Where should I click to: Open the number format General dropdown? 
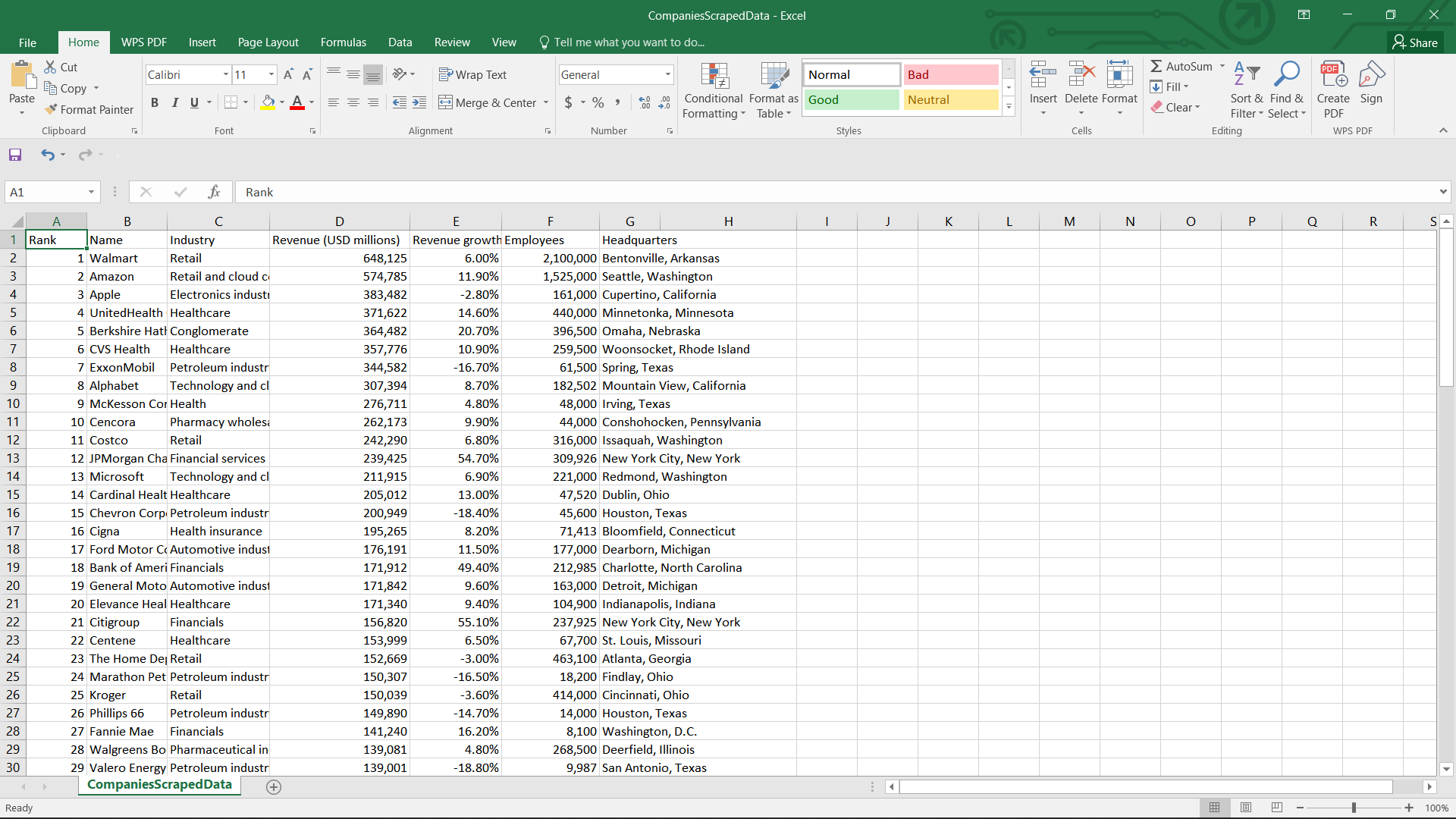click(668, 74)
